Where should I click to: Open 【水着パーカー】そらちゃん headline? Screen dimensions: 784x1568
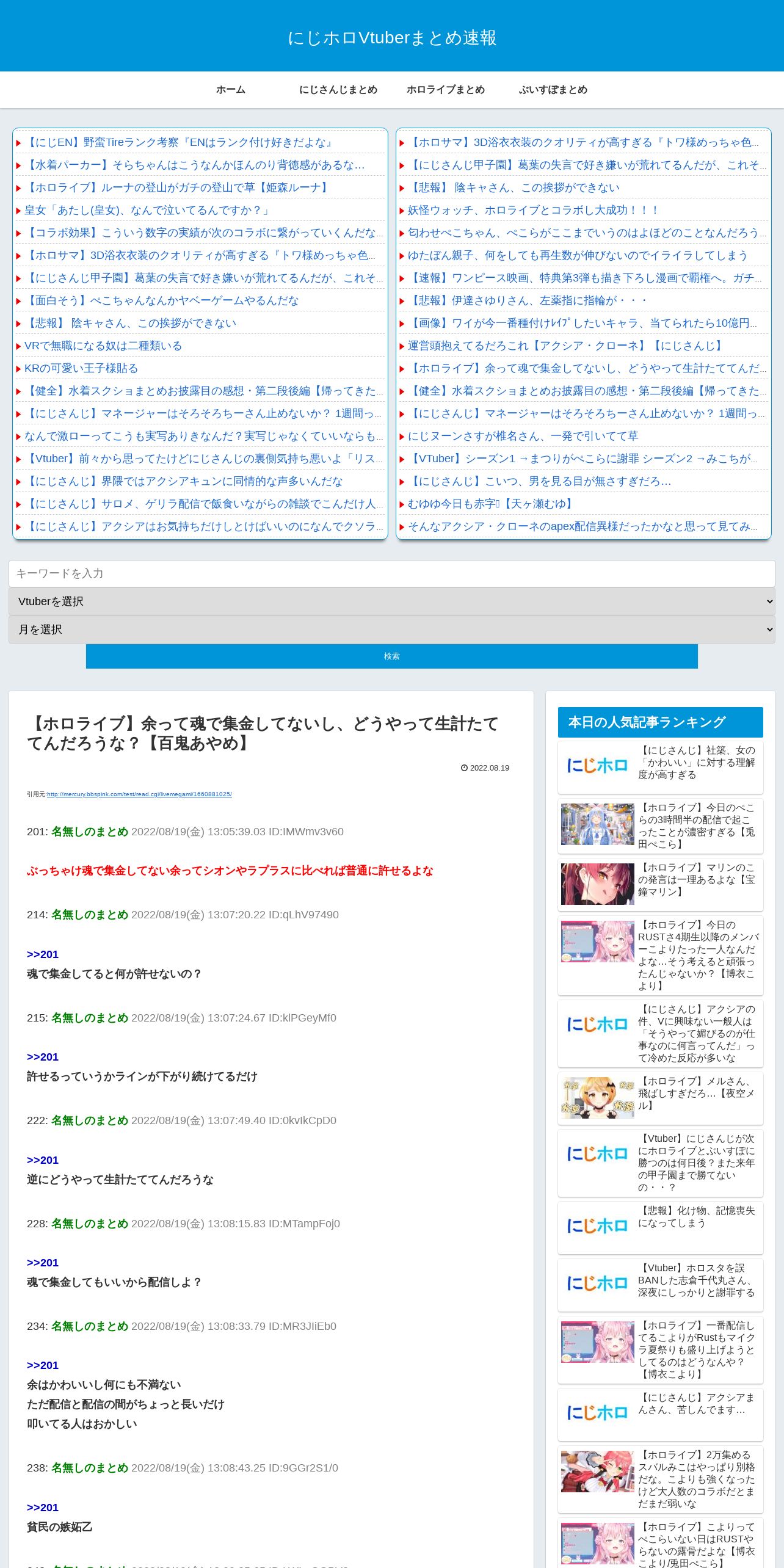tap(194, 165)
